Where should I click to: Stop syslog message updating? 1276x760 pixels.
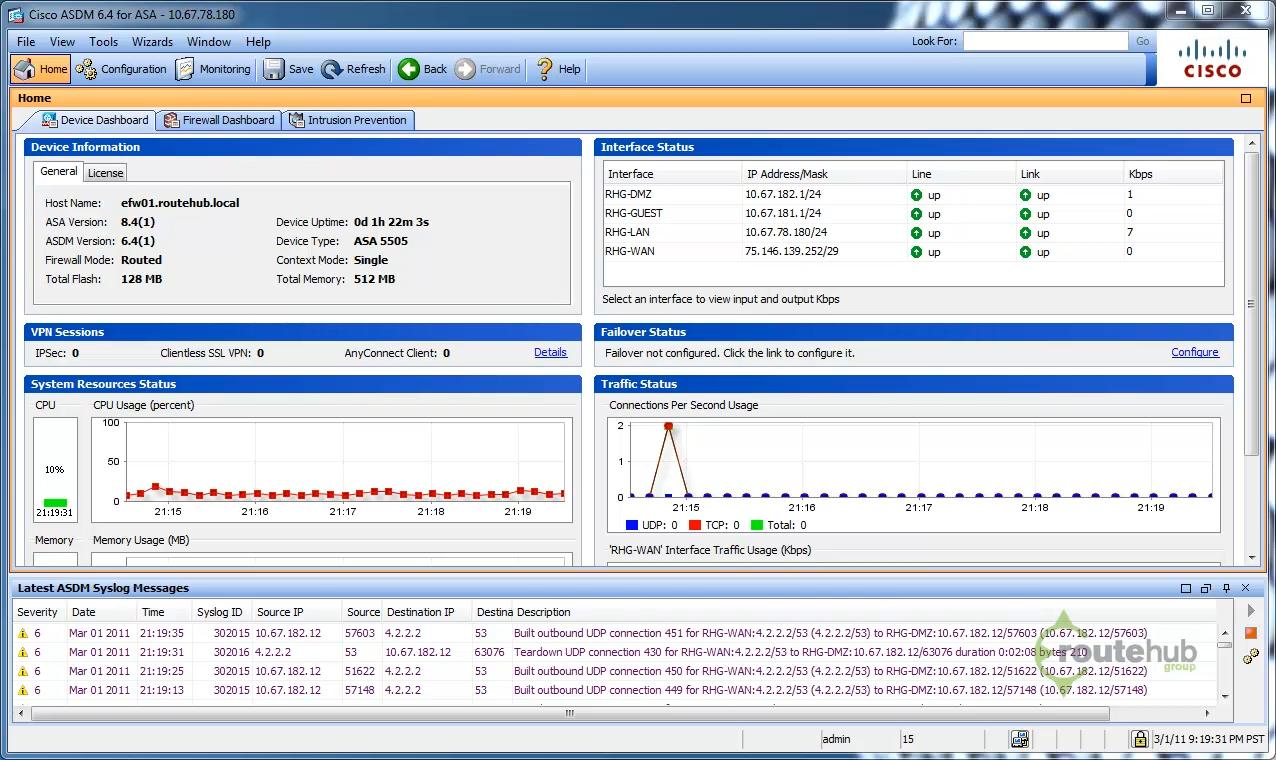(1250, 633)
